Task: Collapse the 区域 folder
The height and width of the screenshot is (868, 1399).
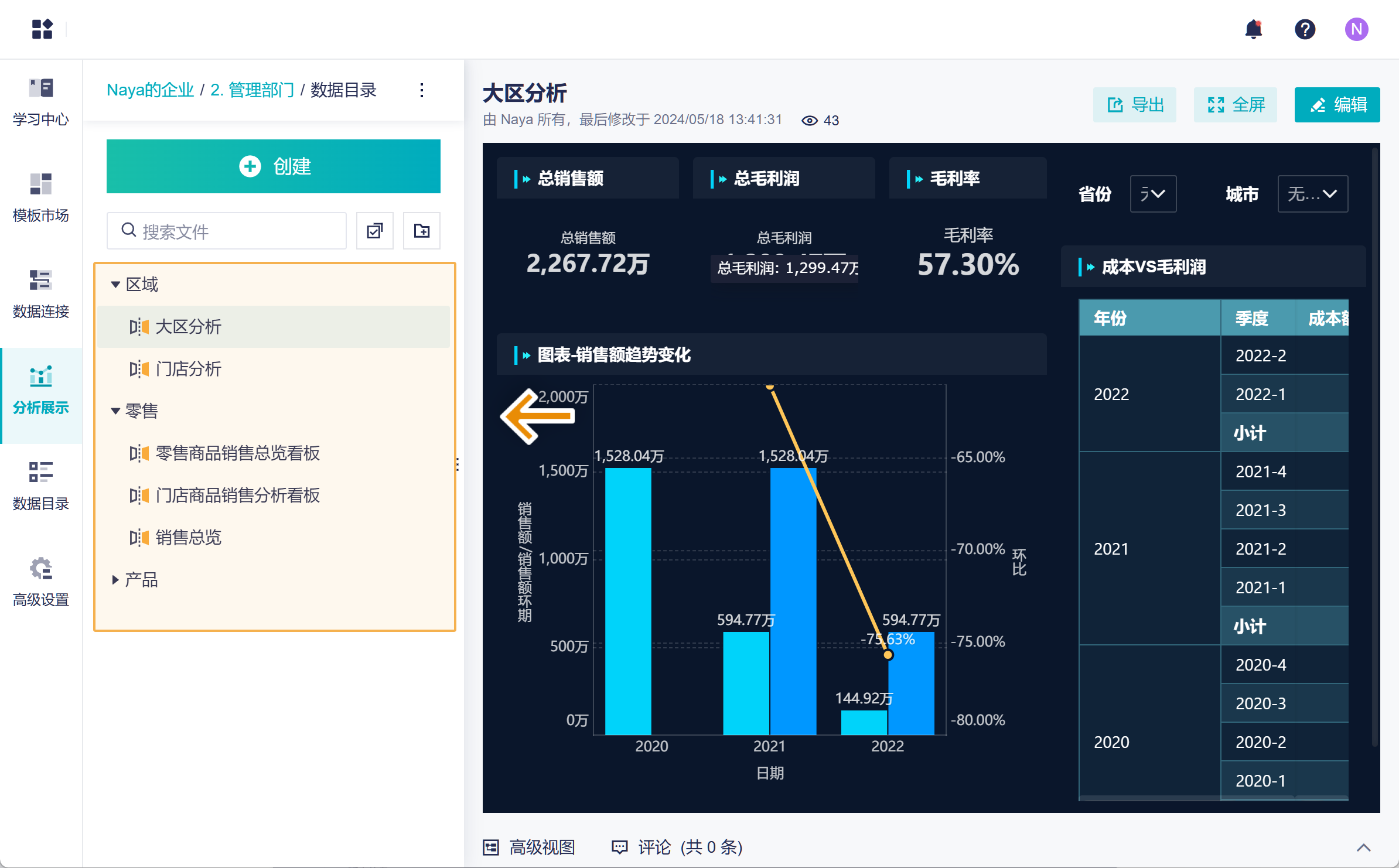Action: (115, 285)
